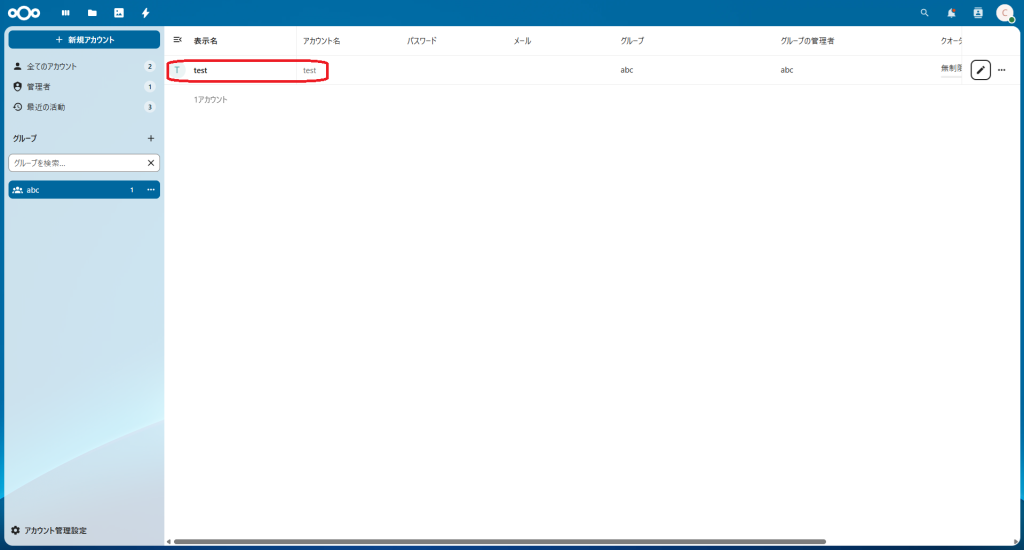The height and width of the screenshot is (550, 1024).
Task: Open the Nextcloud logo home link
Action: [24, 13]
